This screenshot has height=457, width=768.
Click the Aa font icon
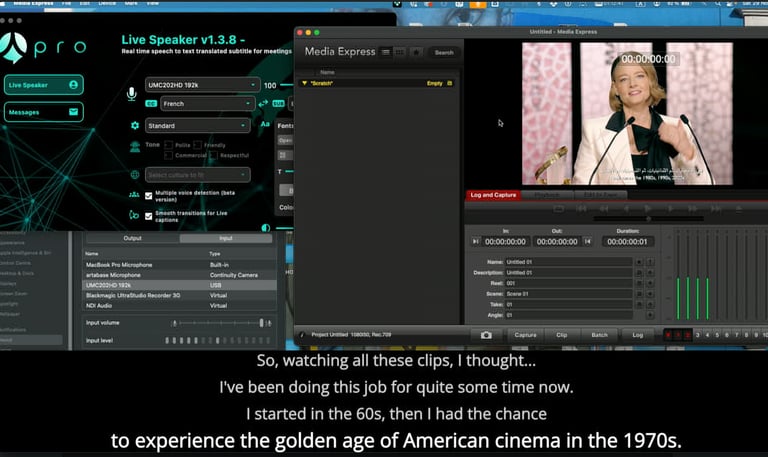[265, 124]
